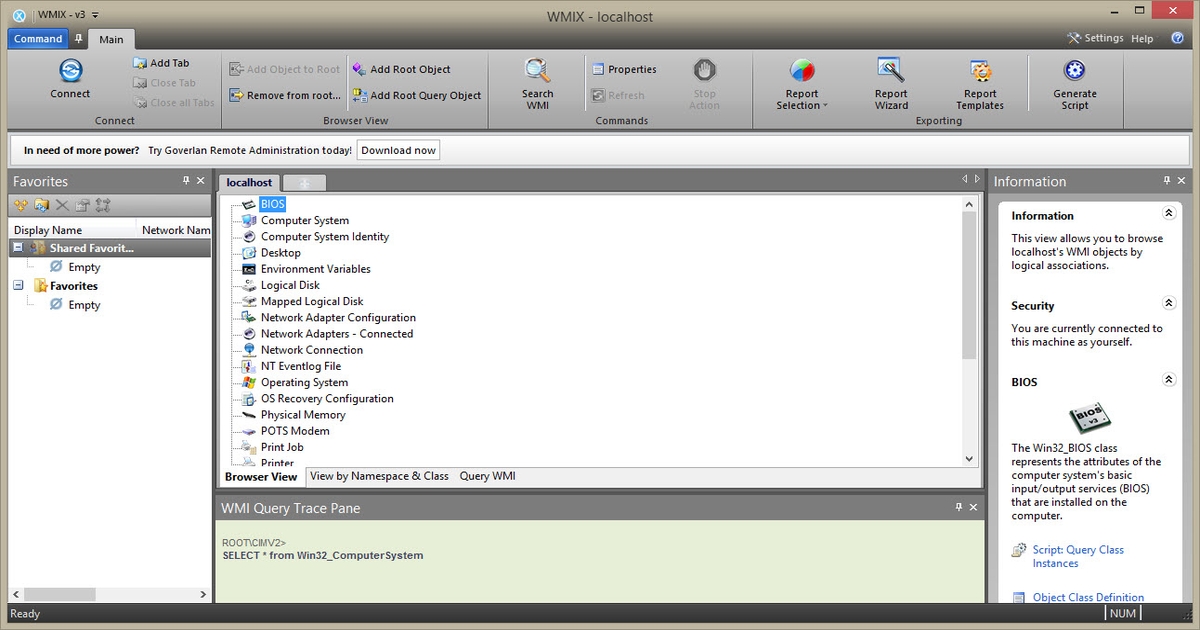This screenshot has width=1200, height=630.
Task: Toggle auto-hide pin on Information panel
Action: pos(1166,181)
